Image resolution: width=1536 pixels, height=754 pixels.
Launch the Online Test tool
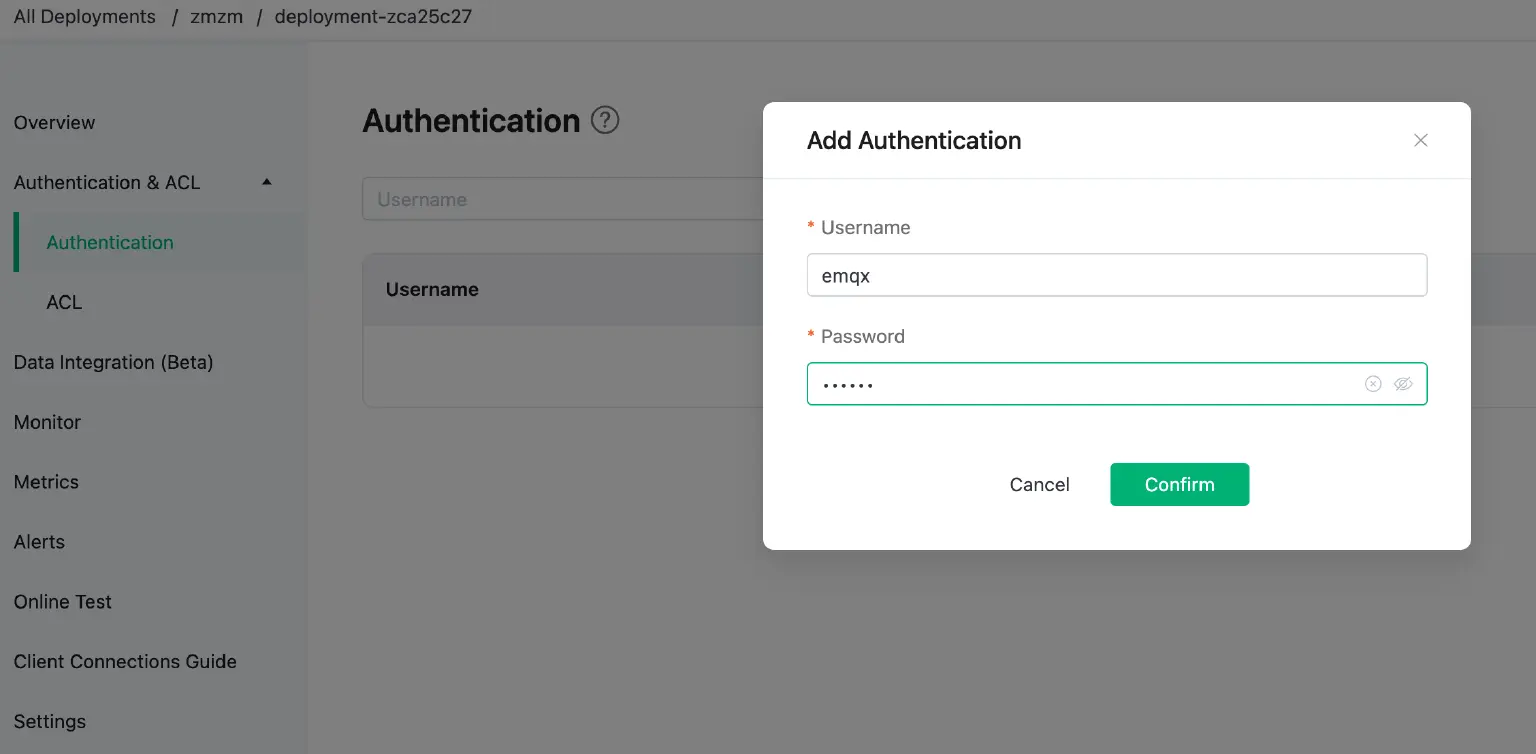pyautogui.click(x=62, y=602)
